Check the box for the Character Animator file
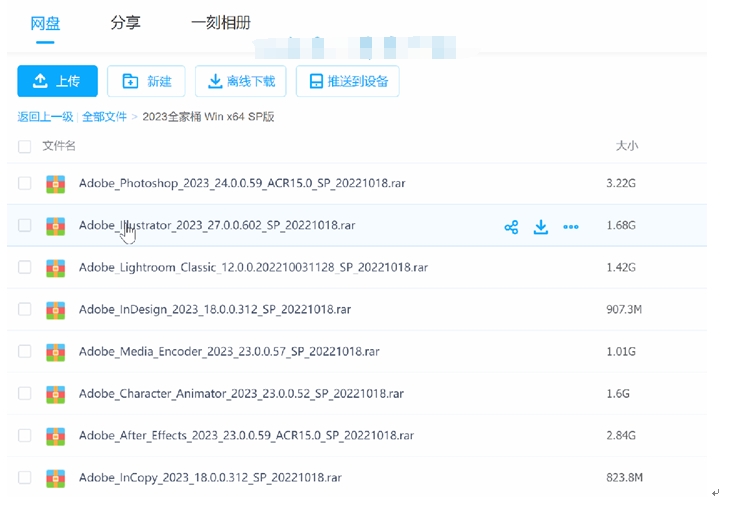Screen dimensions: 744x522 25,393
